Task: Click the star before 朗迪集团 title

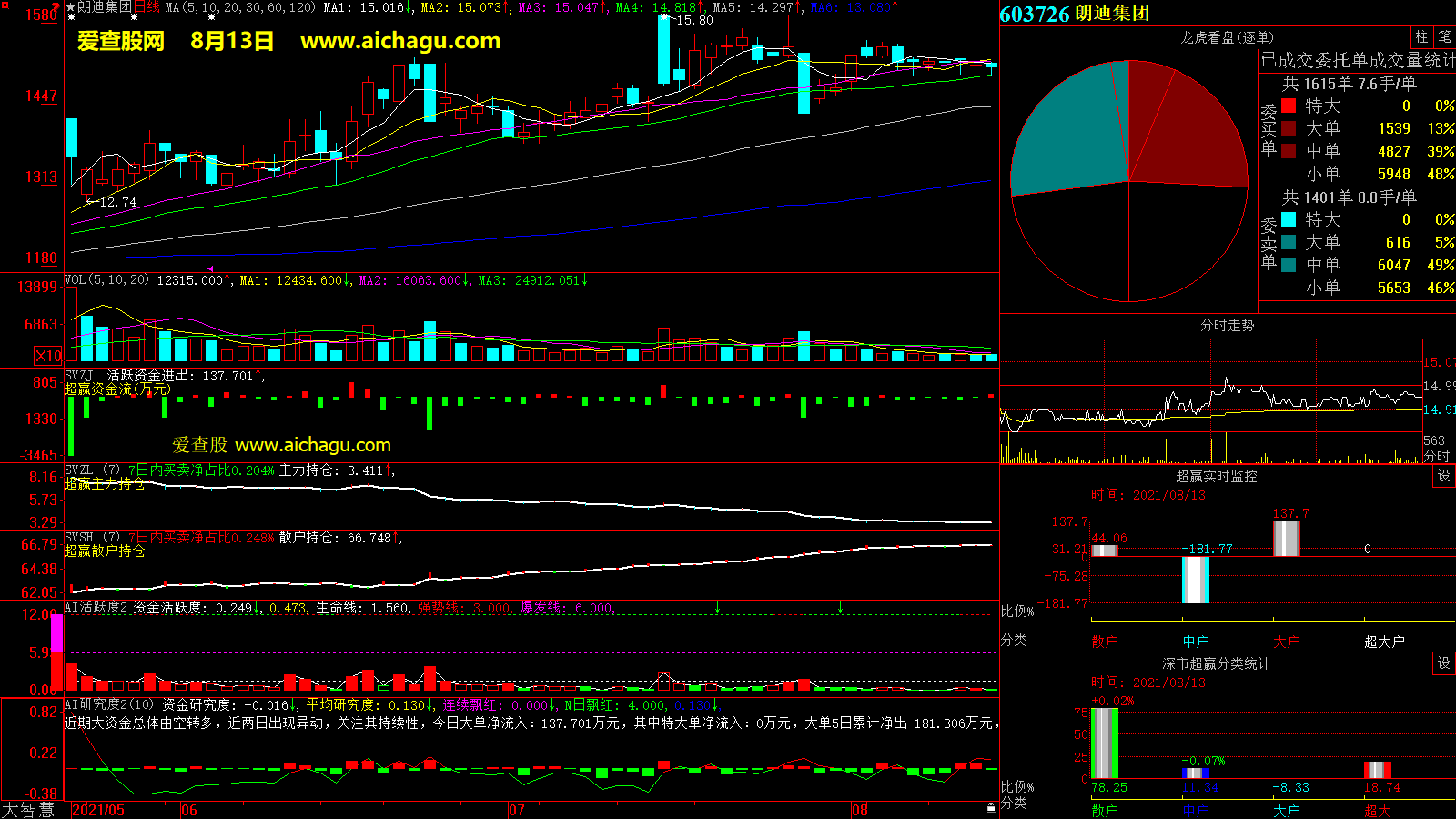Action: 71,7
